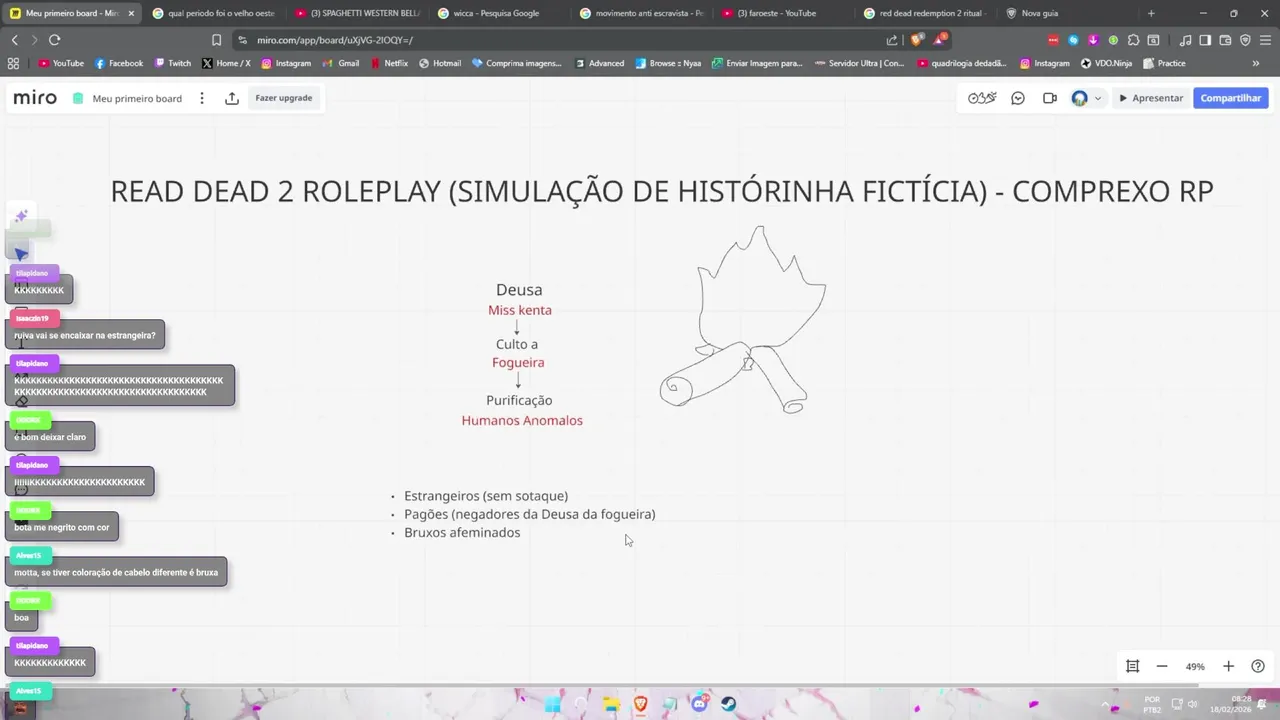Viewport: 1280px width, 720px height.
Task: Select the campfire drawing on board
Action: [743, 320]
